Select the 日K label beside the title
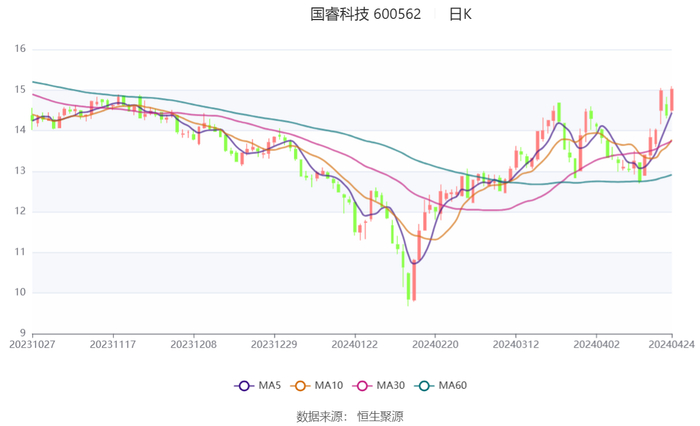The image size is (700, 426). pyautogui.click(x=460, y=14)
